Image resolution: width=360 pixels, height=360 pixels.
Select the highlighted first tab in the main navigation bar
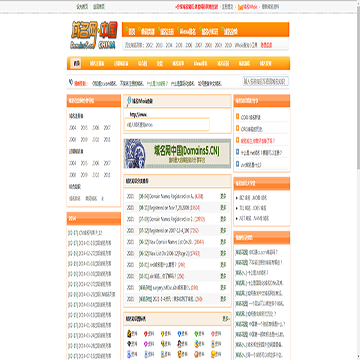[77, 63]
